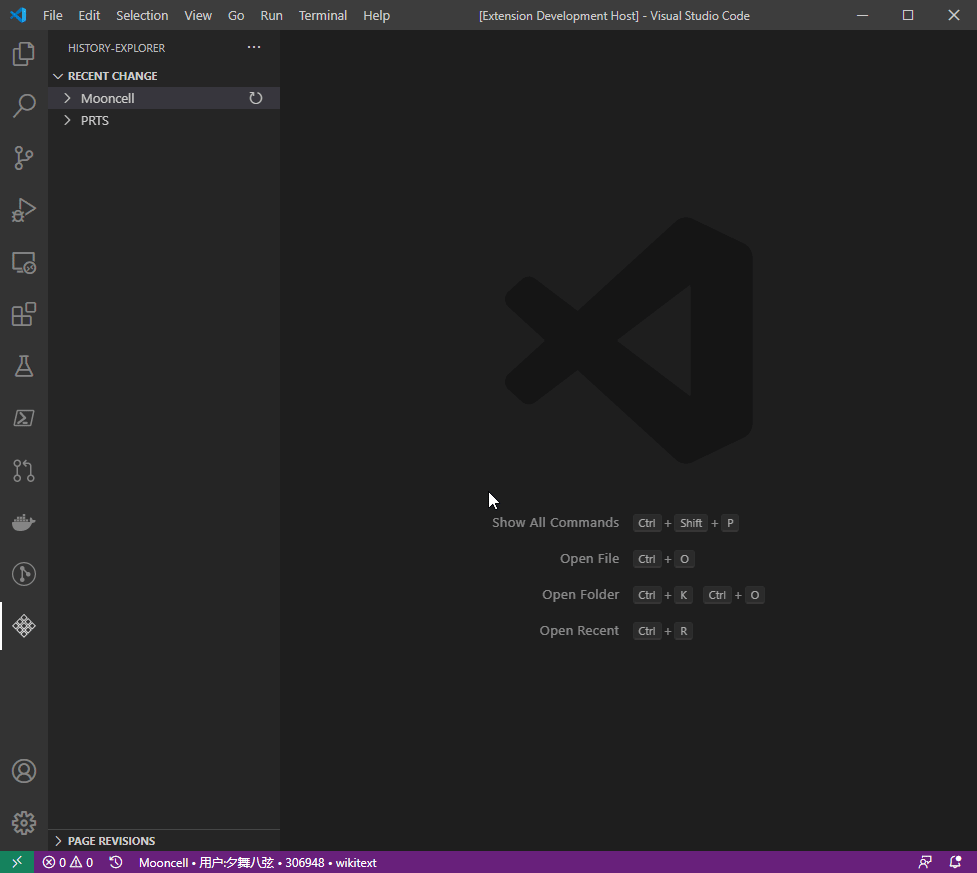The image size is (977, 873).
Task: Open the Help menu
Action: click(x=376, y=15)
